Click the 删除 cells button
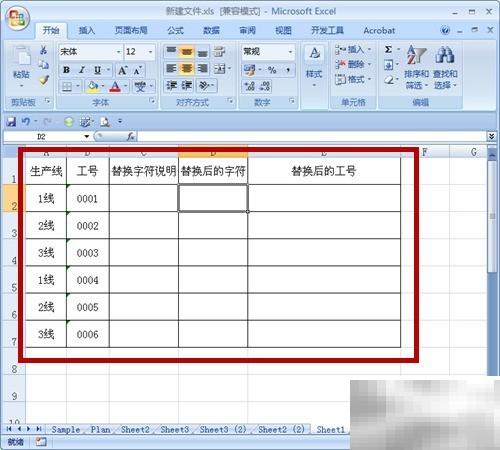The image size is (500, 450). coord(353,64)
